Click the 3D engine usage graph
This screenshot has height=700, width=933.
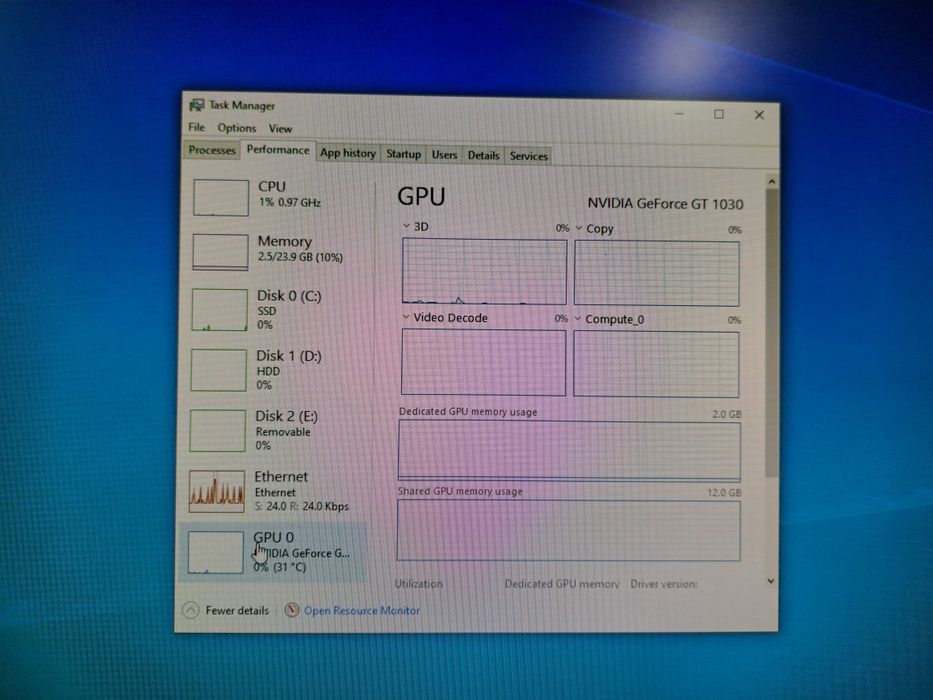[484, 271]
